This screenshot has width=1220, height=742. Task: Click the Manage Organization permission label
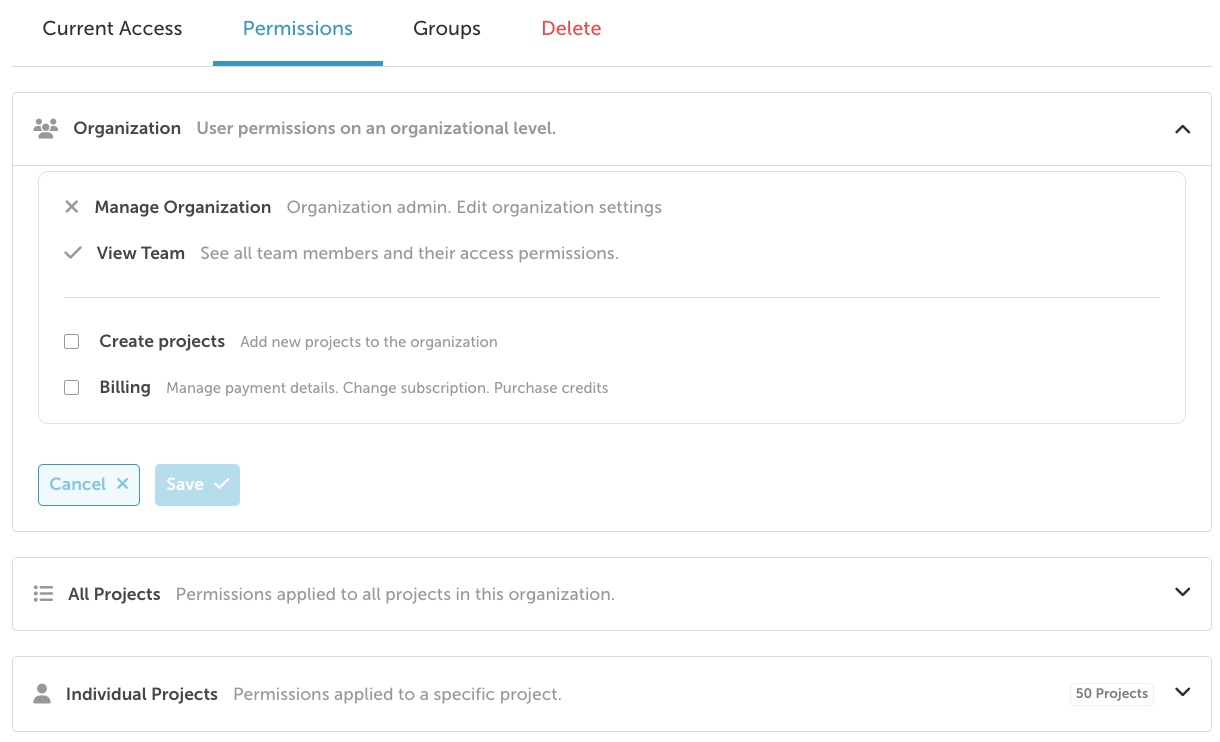coord(183,207)
